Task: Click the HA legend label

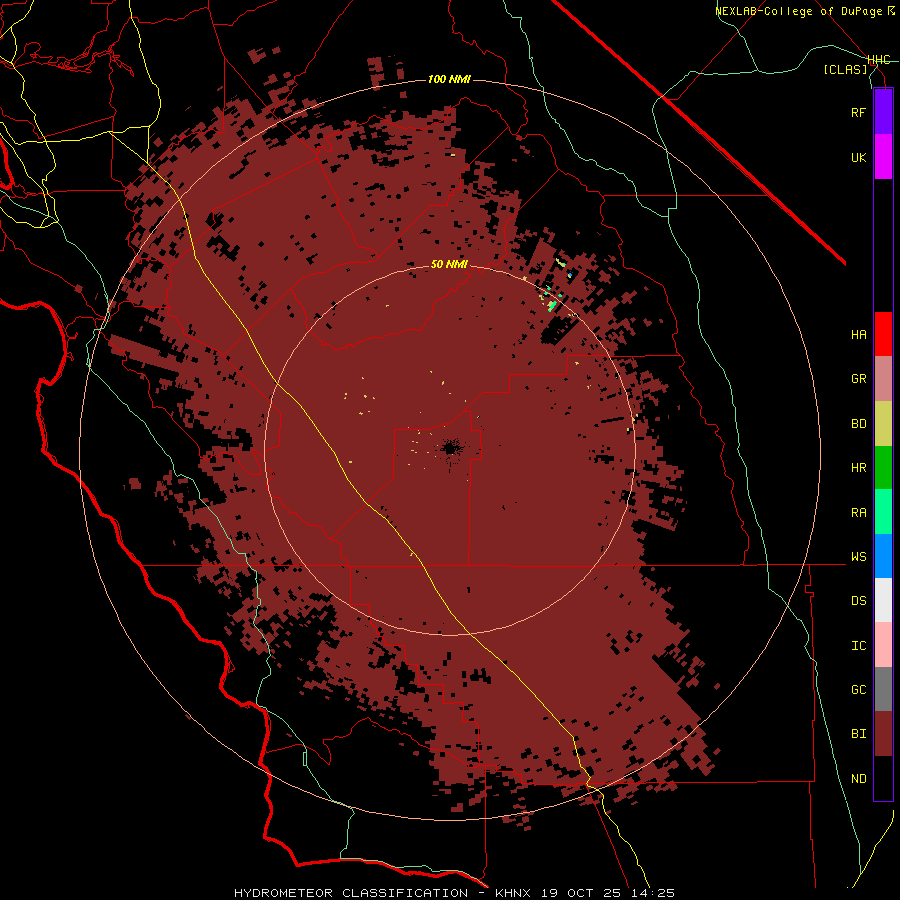Action: pyautogui.click(x=858, y=335)
